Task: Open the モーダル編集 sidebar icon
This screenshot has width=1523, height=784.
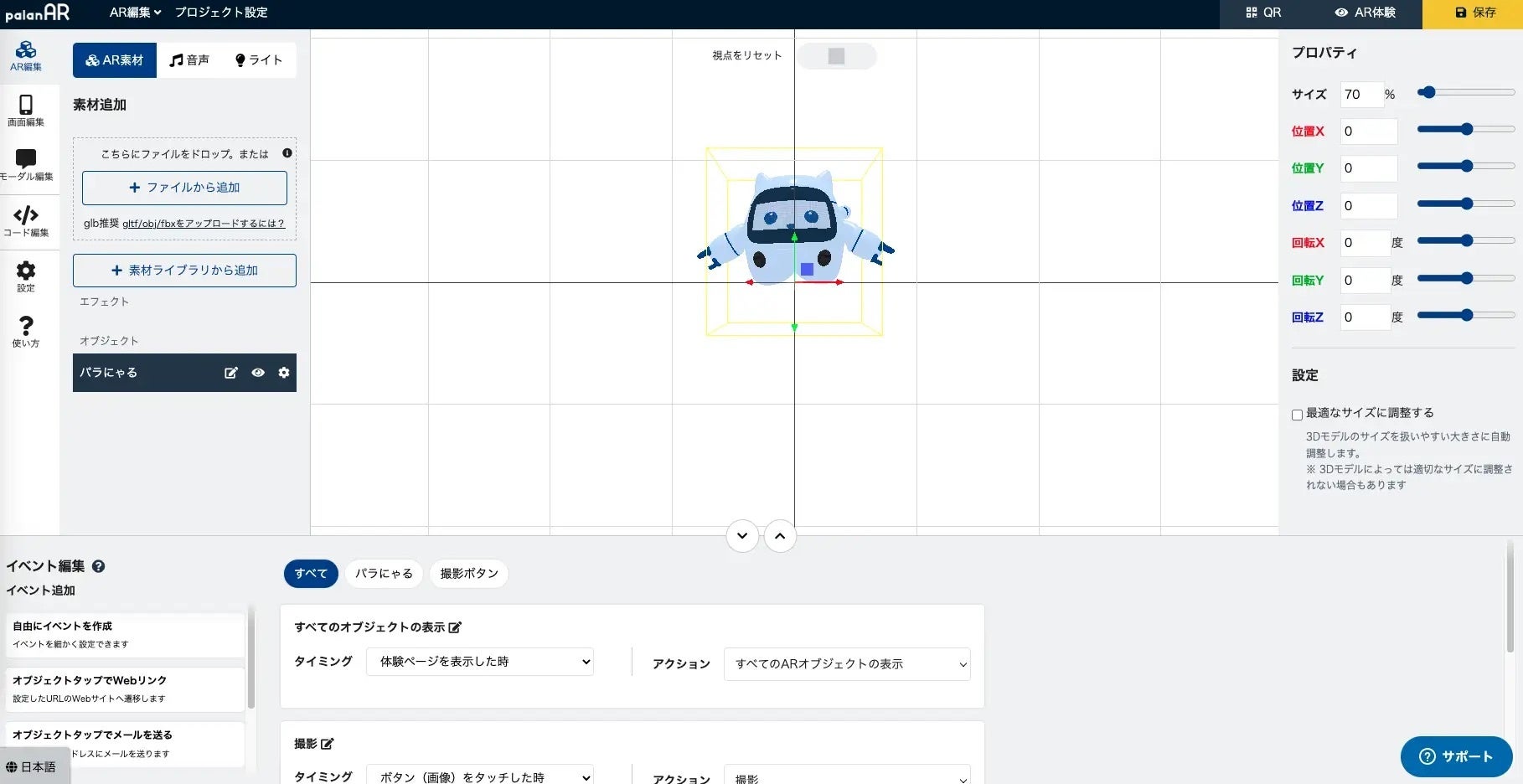Action: [x=26, y=165]
